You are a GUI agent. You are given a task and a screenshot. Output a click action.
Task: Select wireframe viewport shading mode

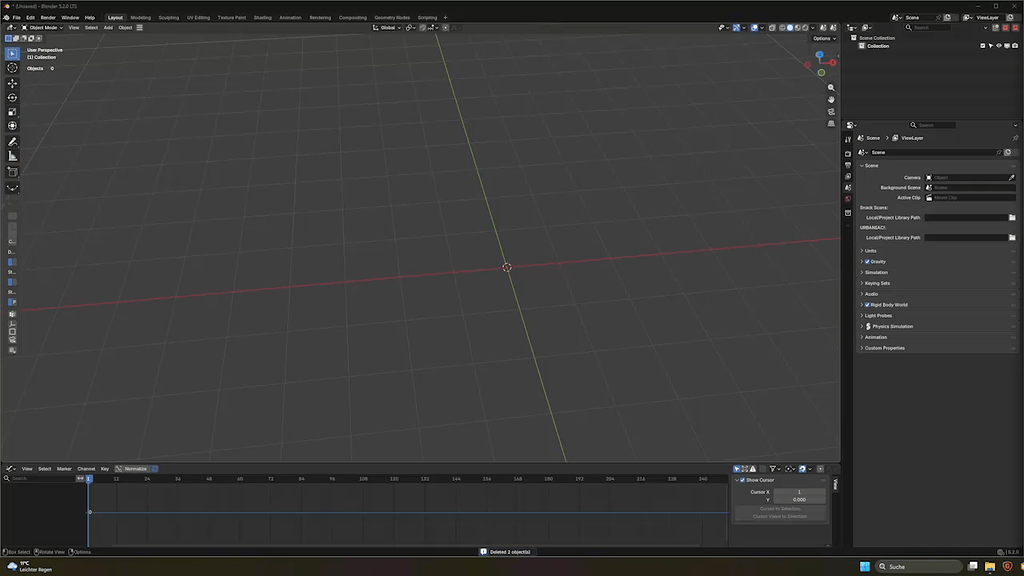[x=782, y=27]
